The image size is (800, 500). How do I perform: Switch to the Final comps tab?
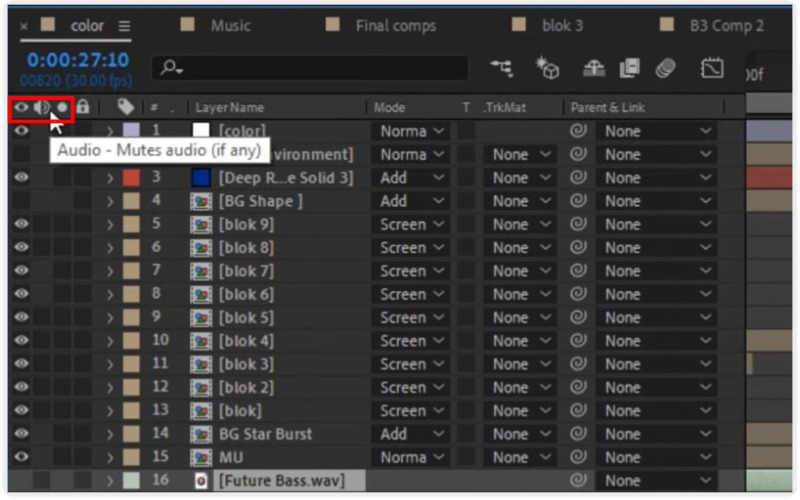tap(396, 26)
